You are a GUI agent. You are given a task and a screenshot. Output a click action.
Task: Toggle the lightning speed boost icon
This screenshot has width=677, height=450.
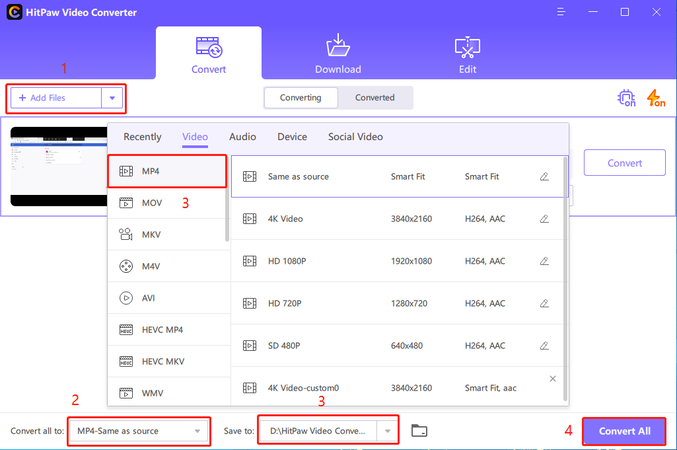tap(656, 98)
